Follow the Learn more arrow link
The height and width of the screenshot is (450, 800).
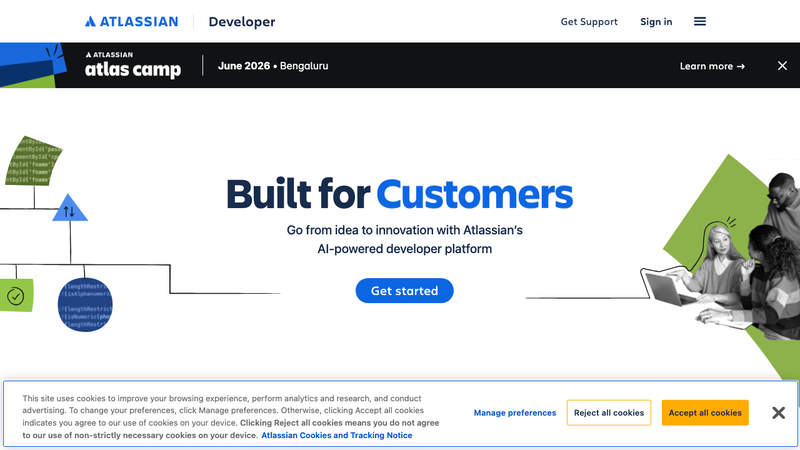coord(712,66)
